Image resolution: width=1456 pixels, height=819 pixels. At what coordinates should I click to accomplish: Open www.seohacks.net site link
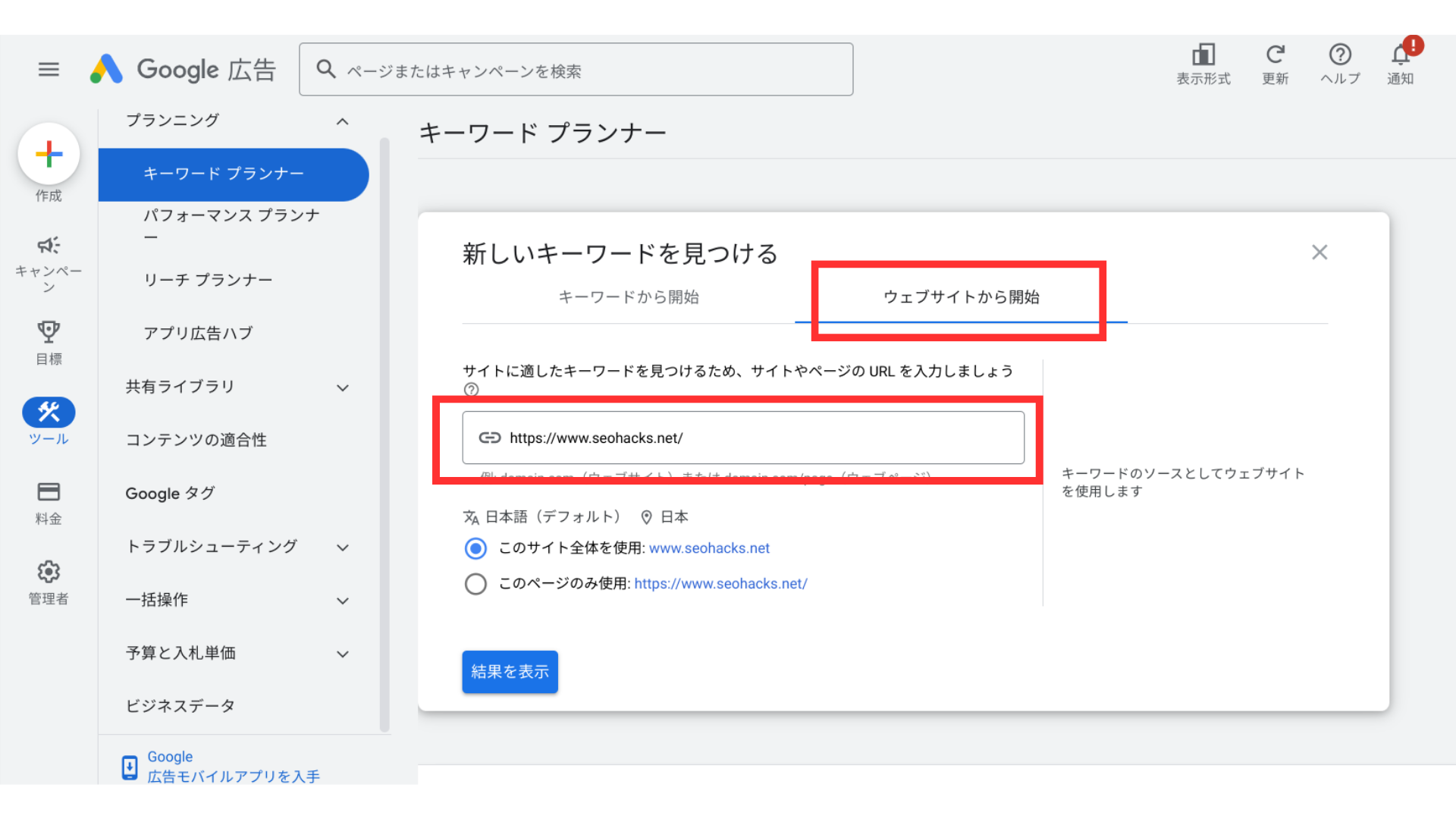click(x=709, y=548)
